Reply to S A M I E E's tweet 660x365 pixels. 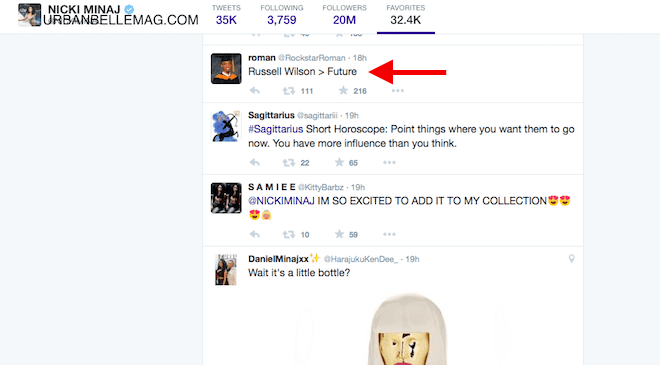coord(255,234)
